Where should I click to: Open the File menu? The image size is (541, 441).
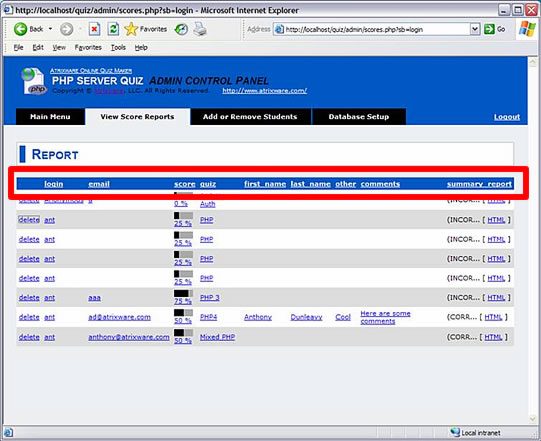[x=18, y=47]
